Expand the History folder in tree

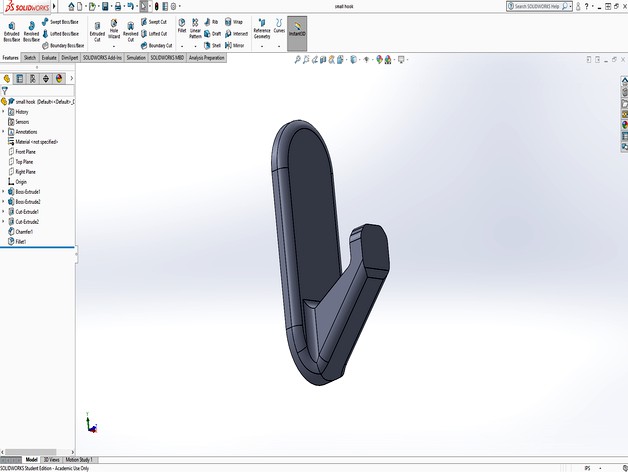click(3, 112)
